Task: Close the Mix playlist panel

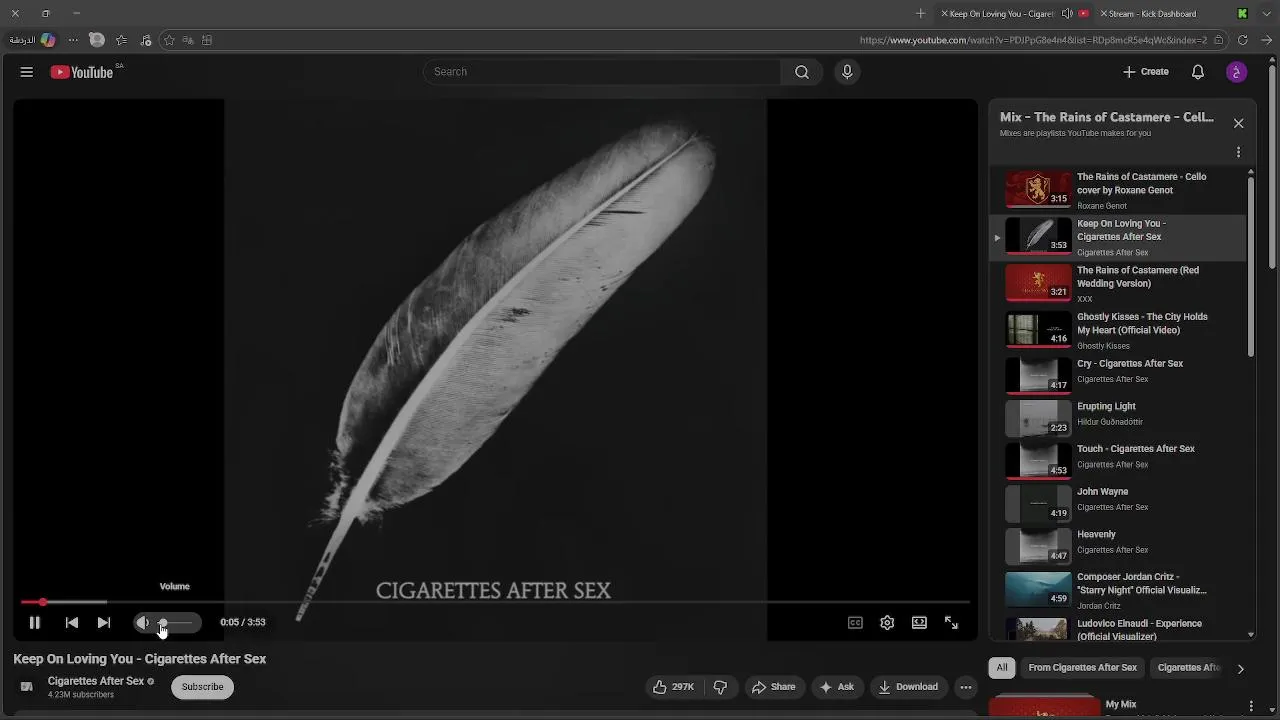Action: coord(1238,123)
